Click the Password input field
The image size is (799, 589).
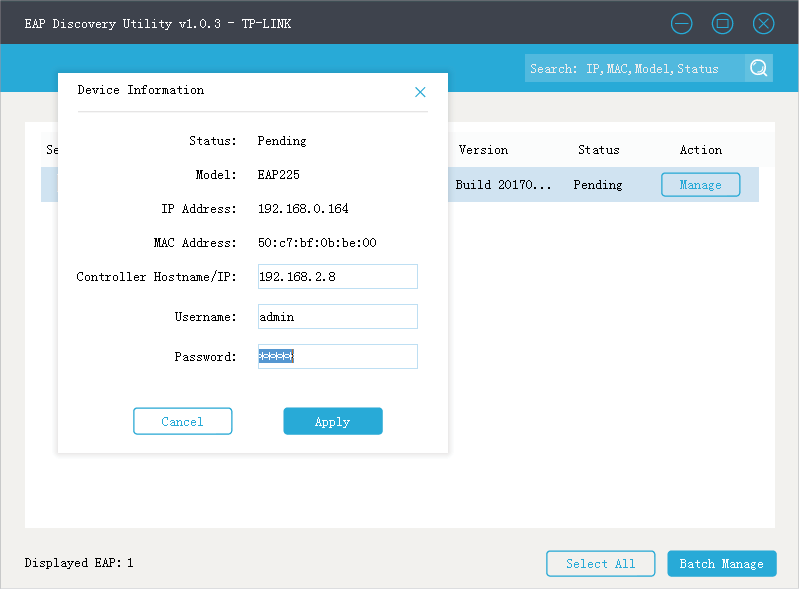338,356
